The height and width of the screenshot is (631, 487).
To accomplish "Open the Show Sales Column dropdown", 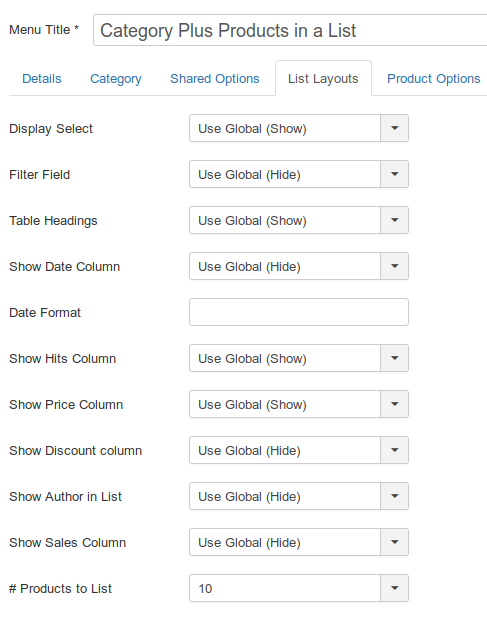I will coord(299,542).
